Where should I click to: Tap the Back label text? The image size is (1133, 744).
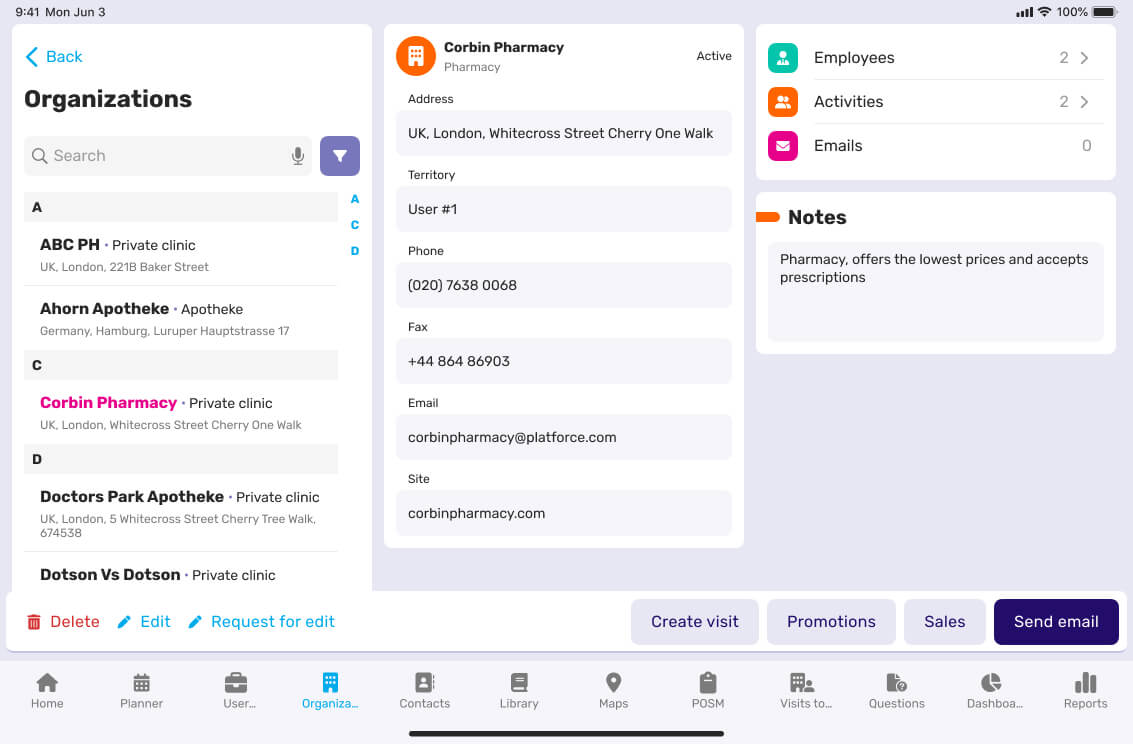click(64, 57)
